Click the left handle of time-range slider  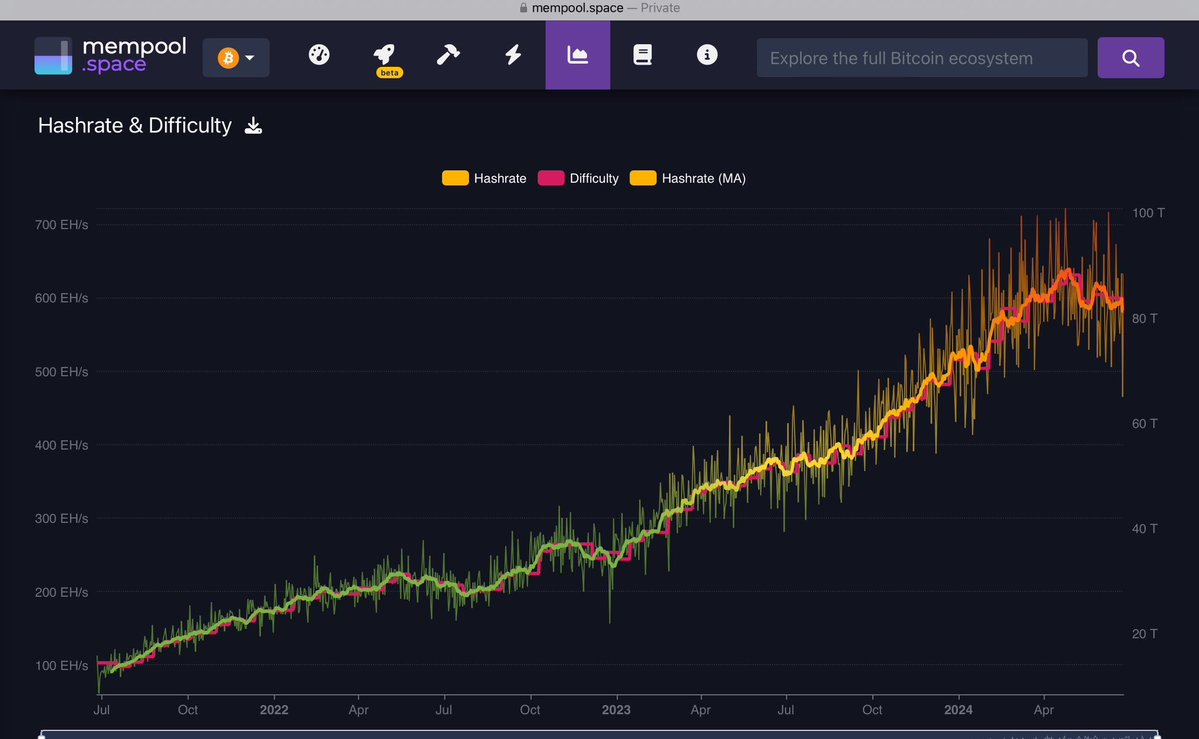click(x=41, y=735)
